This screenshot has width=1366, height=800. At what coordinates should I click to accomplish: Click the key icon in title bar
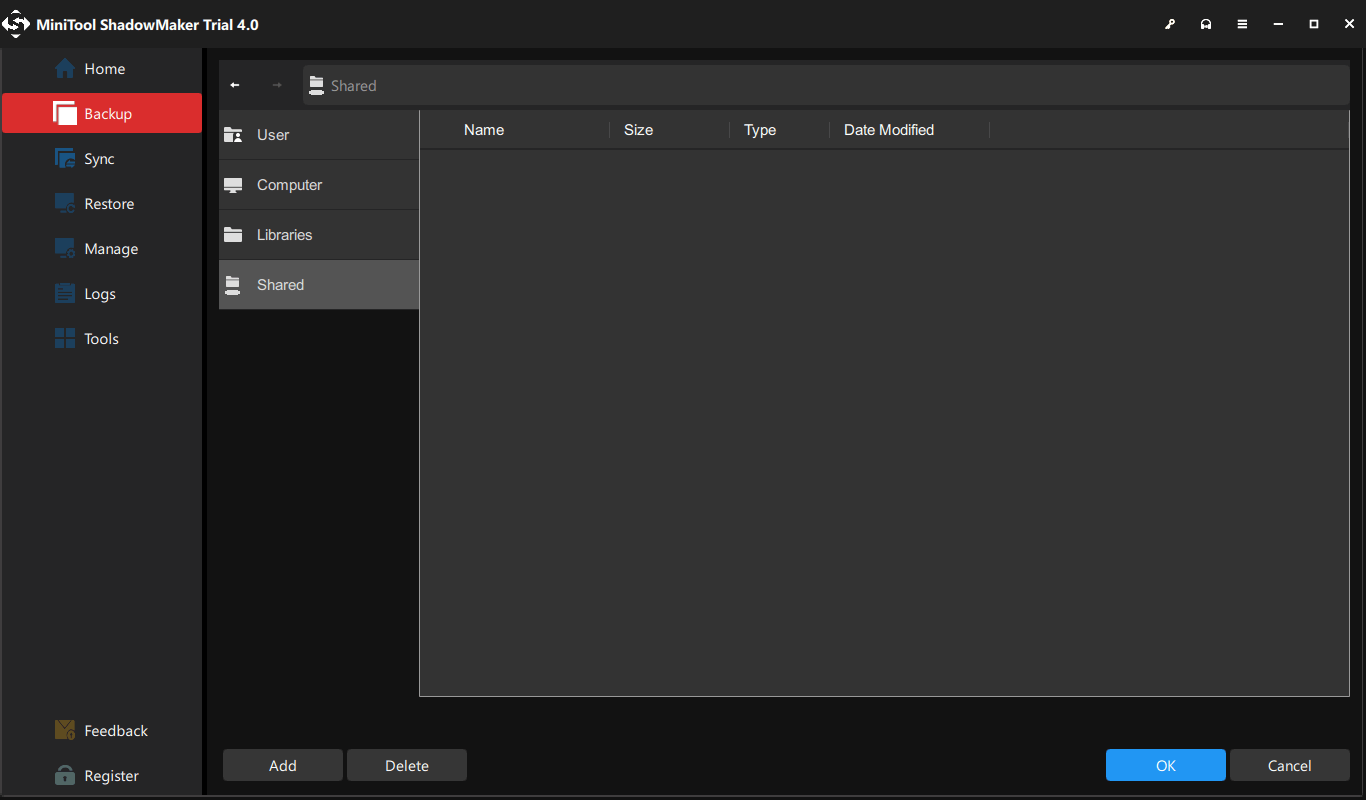point(1170,24)
